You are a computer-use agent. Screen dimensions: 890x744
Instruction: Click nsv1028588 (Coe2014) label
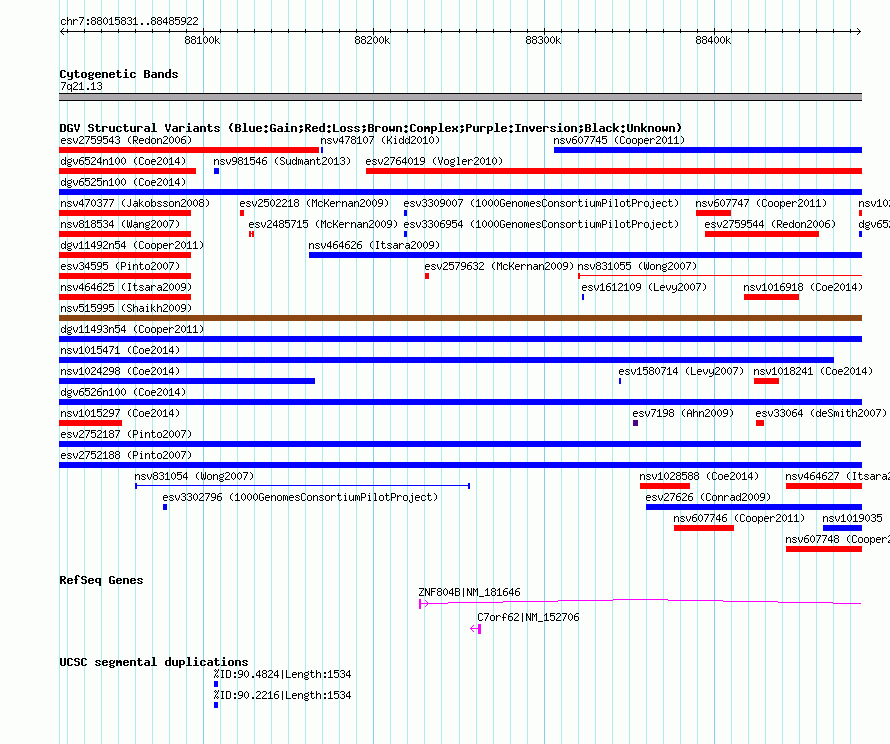(x=699, y=476)
